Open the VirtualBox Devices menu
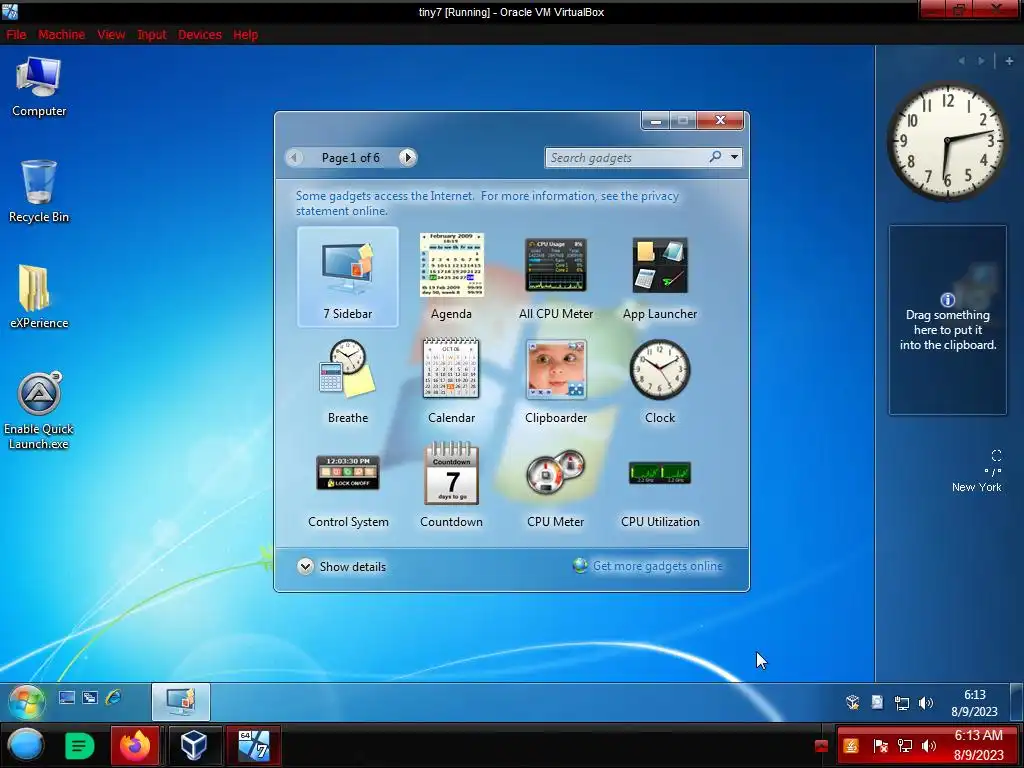The height and width of the screenshot is (768, 1024). pyautogui.click(x=200, y=35)
